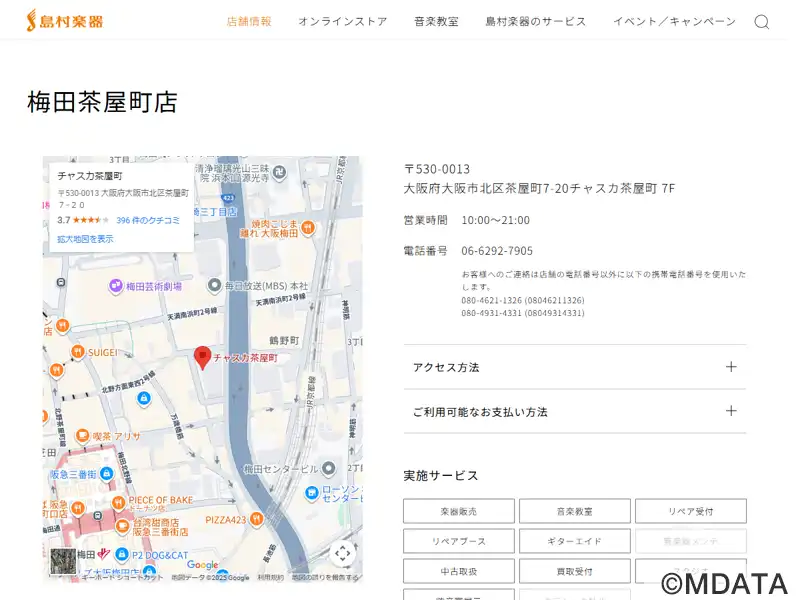Viewport: 800px width, 600px height.
Task: Open 音楽教室 from the top menu
Action: coord(436,21)
